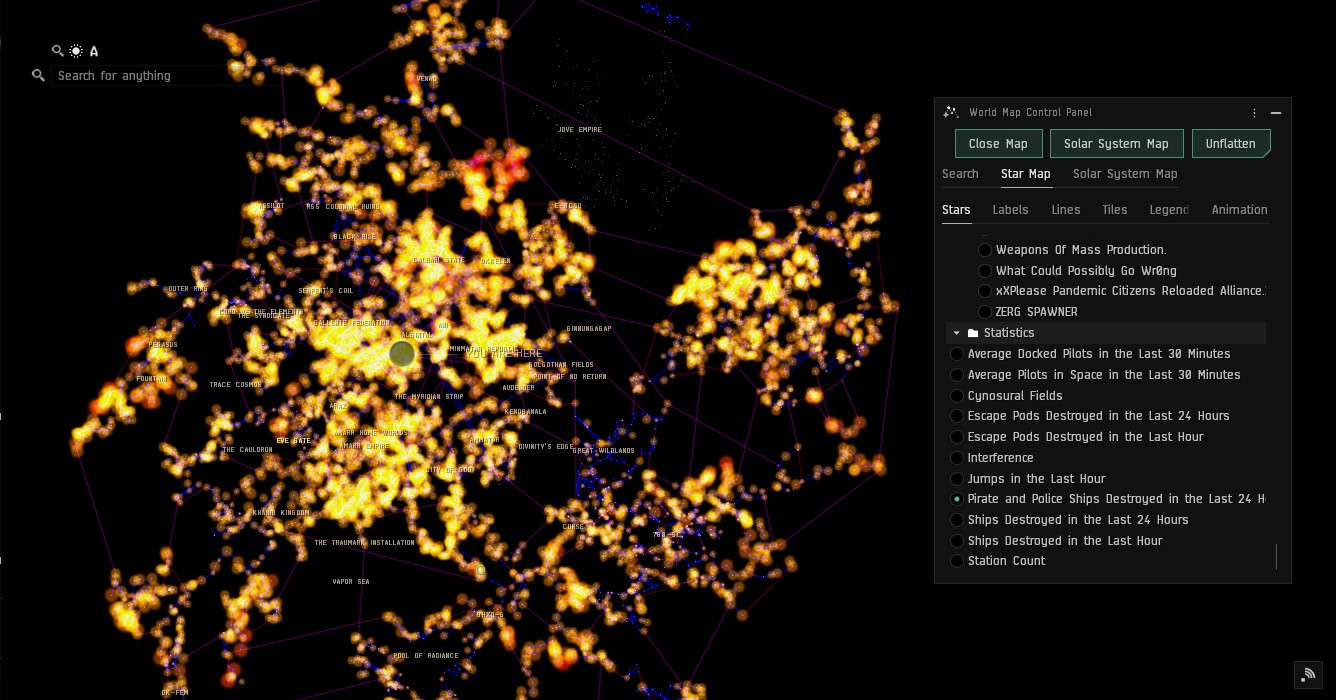The width and height of the screenshot is (1336, 700).
Task: Click the green-ringed system marker near Curse
Action: click(480, 570)
